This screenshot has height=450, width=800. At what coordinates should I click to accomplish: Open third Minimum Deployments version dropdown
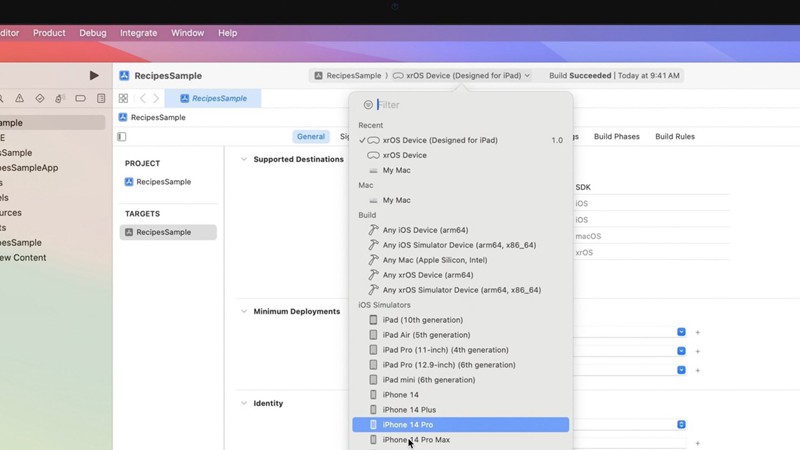point(681,370)
